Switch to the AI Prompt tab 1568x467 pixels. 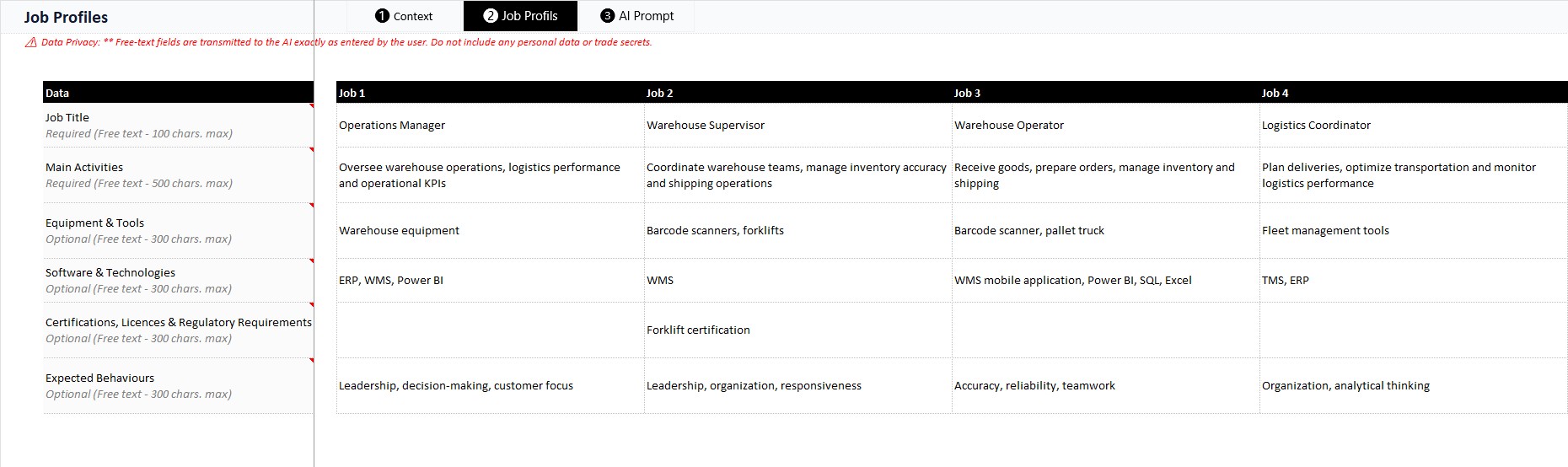(x=636, y=16)
